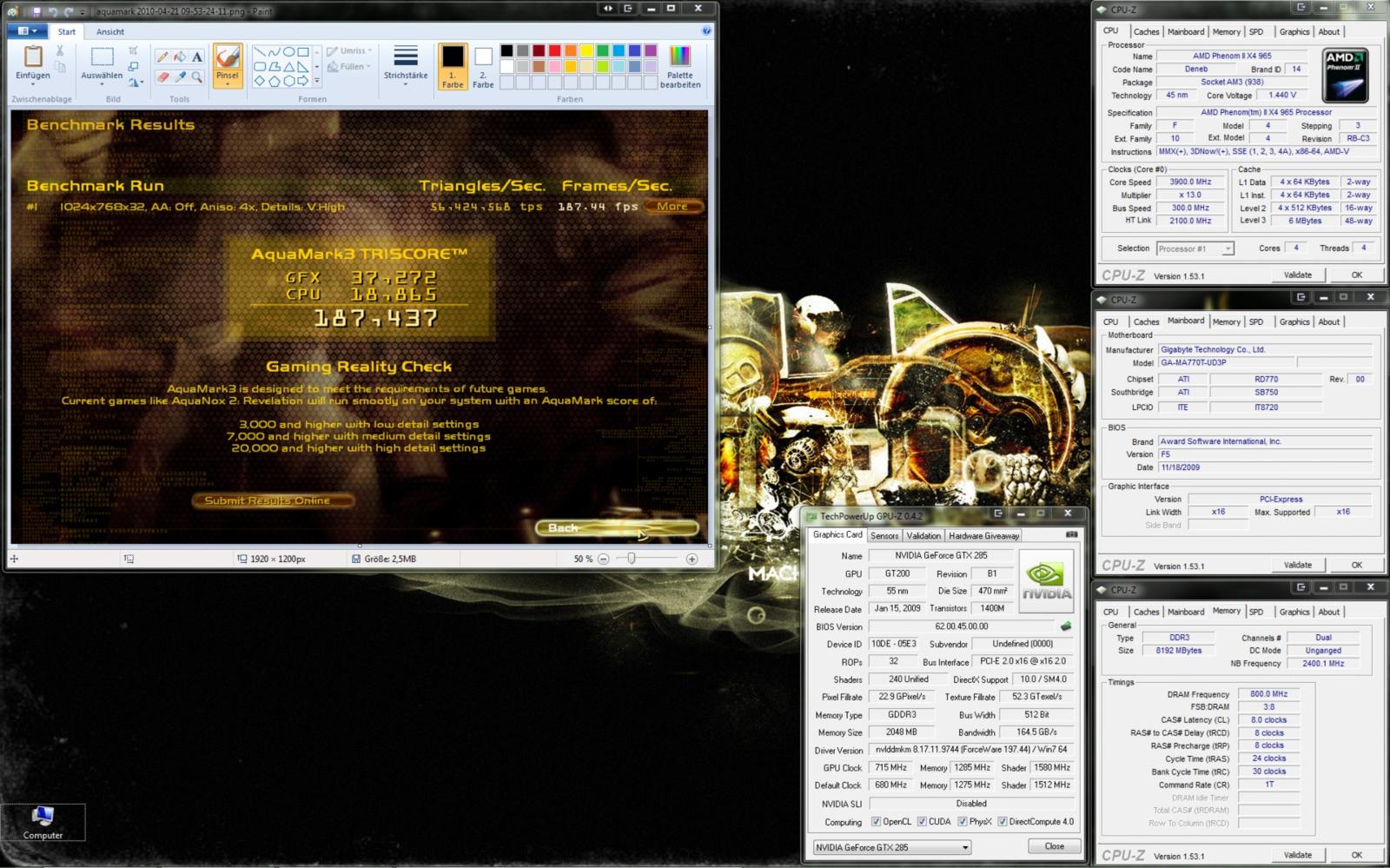
Task: Click the Back button in AquaMark image
Action: point(617,527)
